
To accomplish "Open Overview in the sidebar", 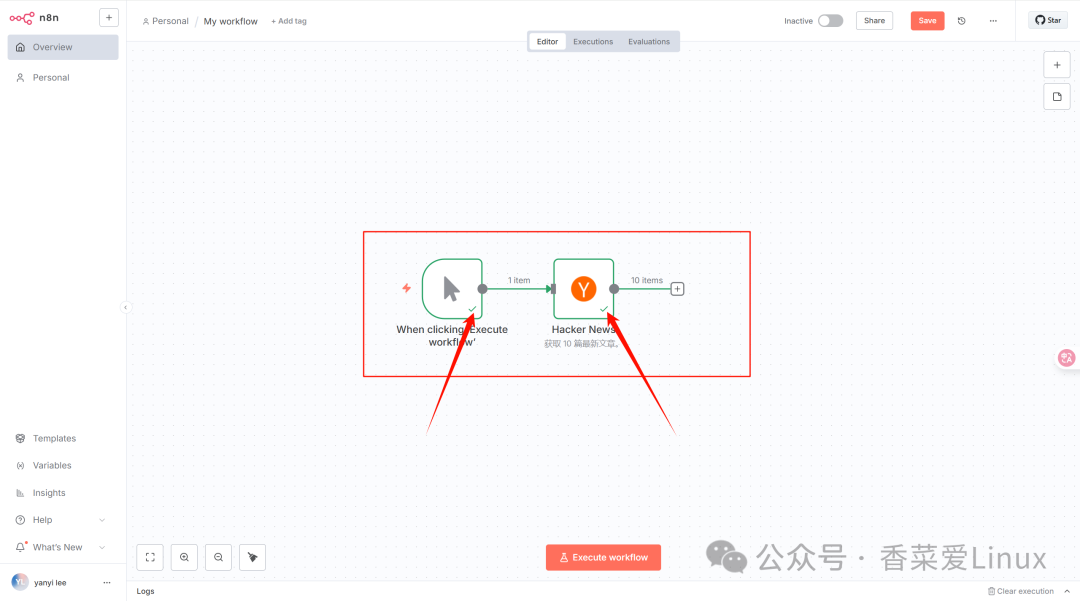I will pyautogui.click(x=63, y=48).
